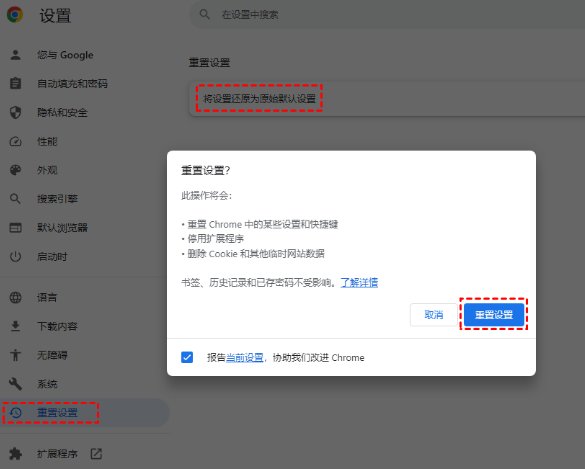The height and width of the screenshot is (469, 585).
Task: Click the shield icon for 隐私和安全
Action: tap(15, 112)
